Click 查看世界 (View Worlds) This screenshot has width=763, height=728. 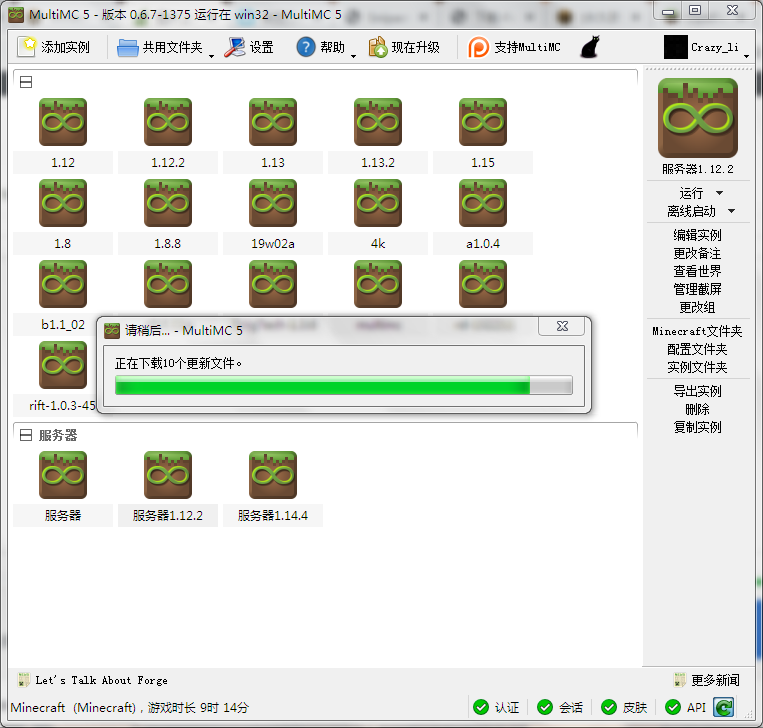click(x=697, y=271)
